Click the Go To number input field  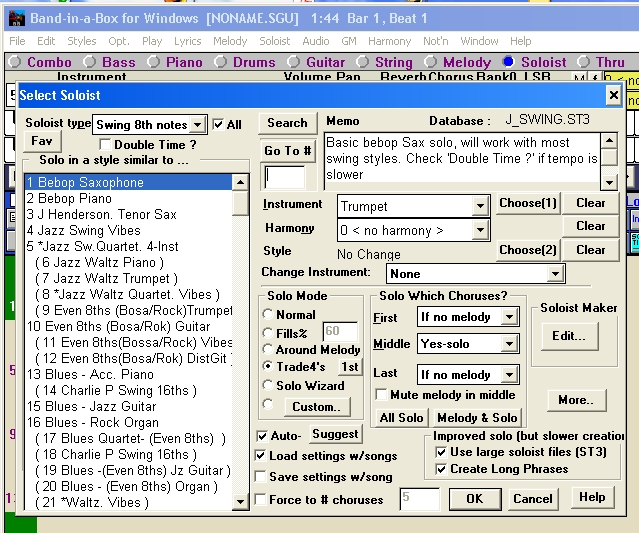point(284,177)
